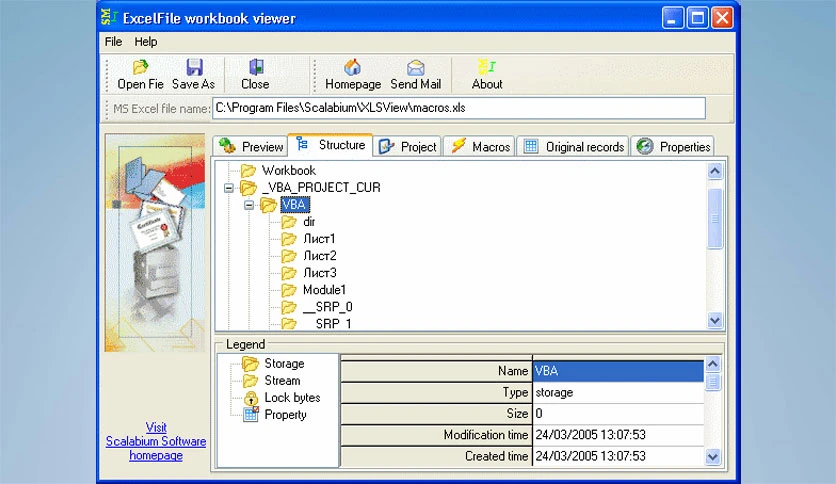Click the sidebar certificate artwork image
836x484 pixels.
tap(155, 243)
